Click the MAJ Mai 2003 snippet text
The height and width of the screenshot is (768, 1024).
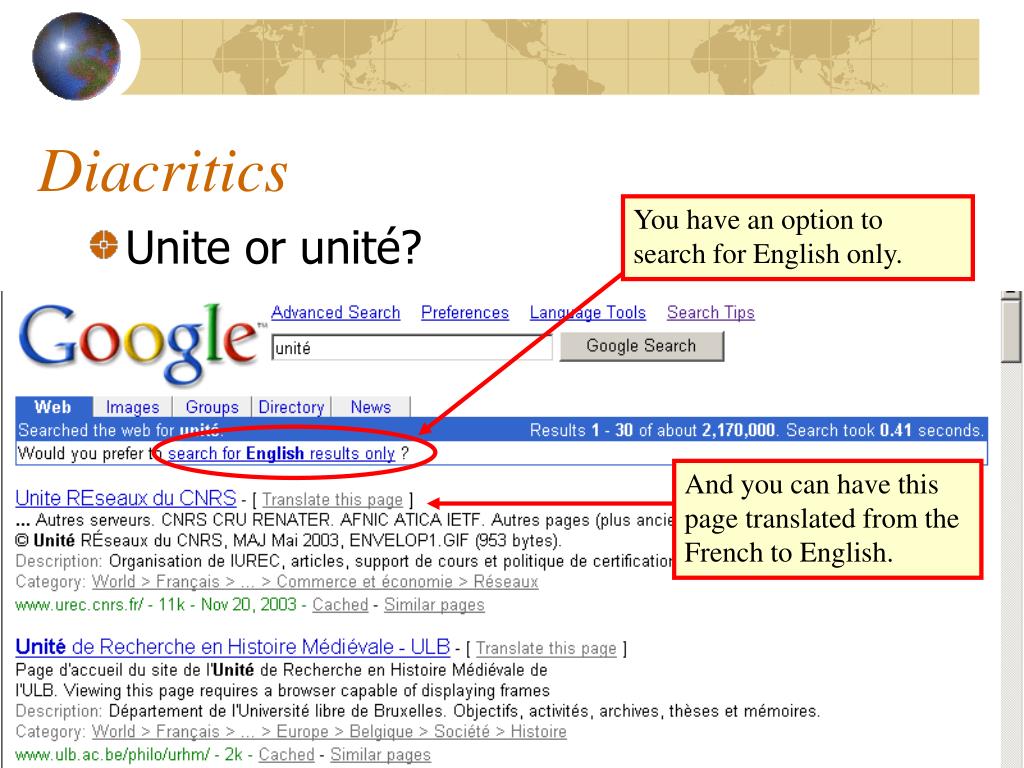pos(286,541)
